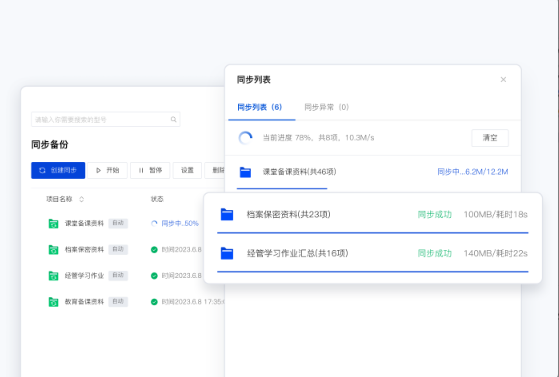The image size is (559, 377).
Task: Click blue folder icon of 经管学习作业汇总(共16项)
Action: point(227,253)
